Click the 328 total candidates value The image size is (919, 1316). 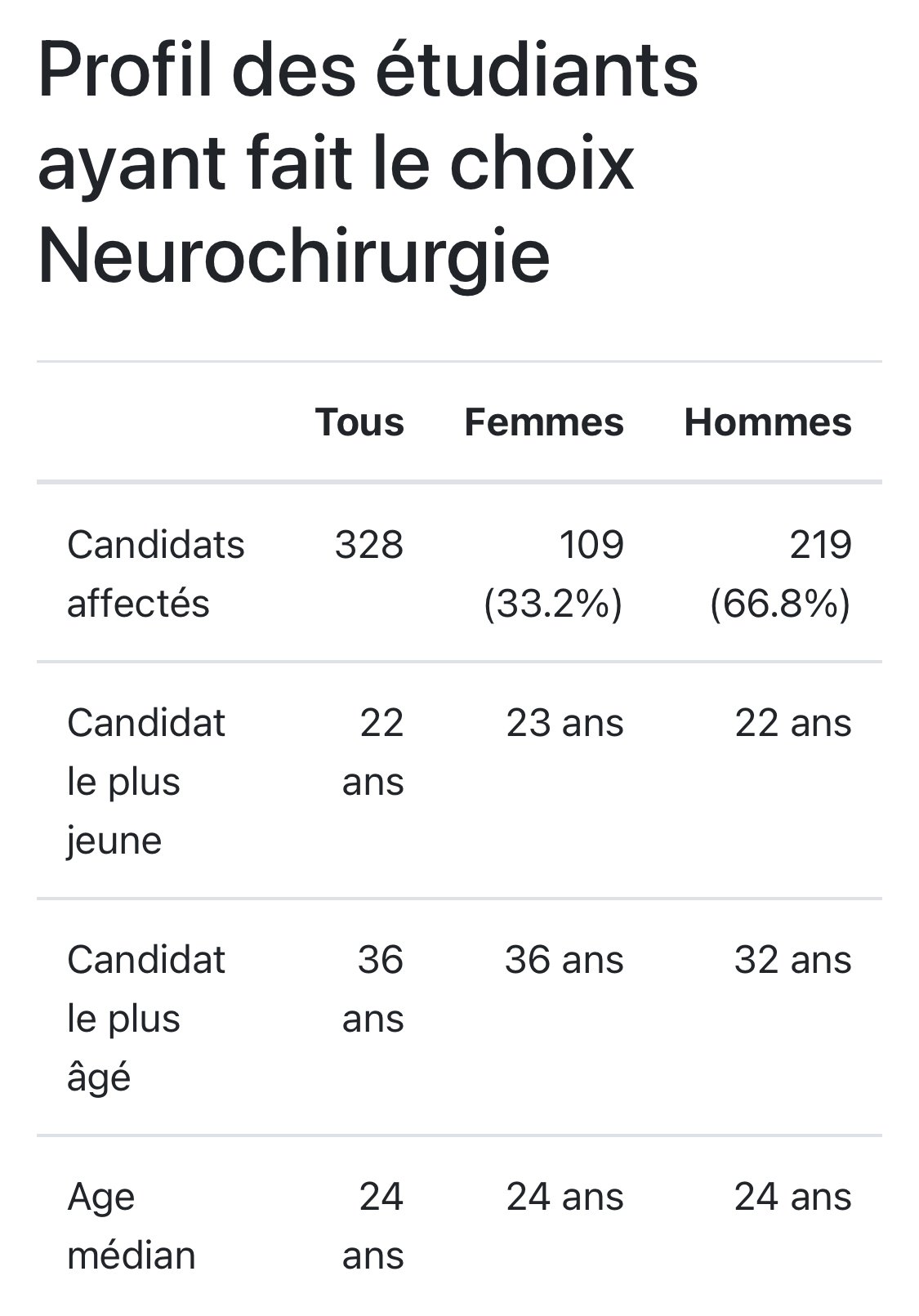tap(368, 545)
